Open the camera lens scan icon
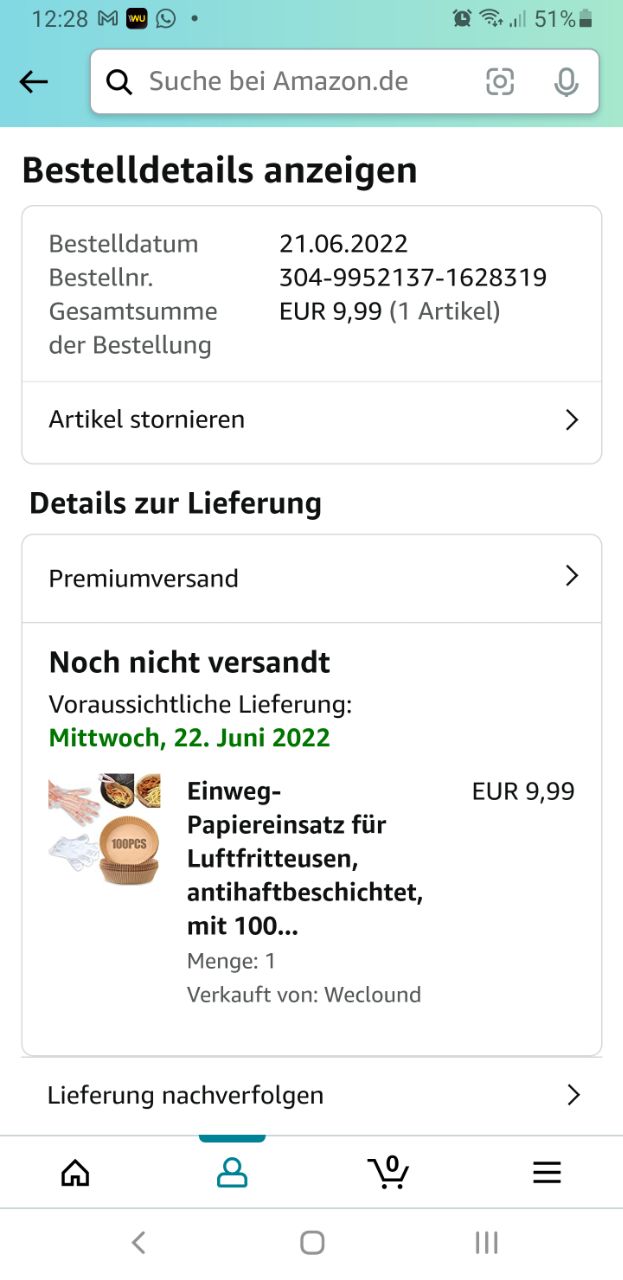The height and width of the screenshot is (1280, 623). click(x=500, y=82)
